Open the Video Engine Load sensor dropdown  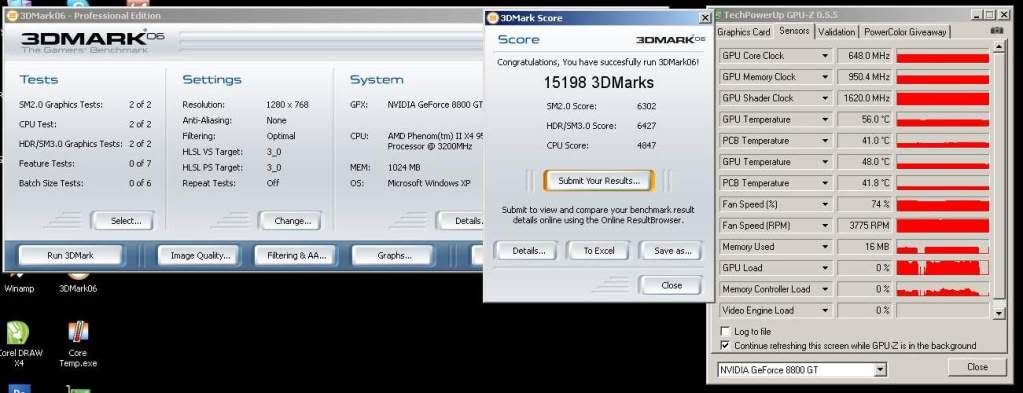coord(825,311)
